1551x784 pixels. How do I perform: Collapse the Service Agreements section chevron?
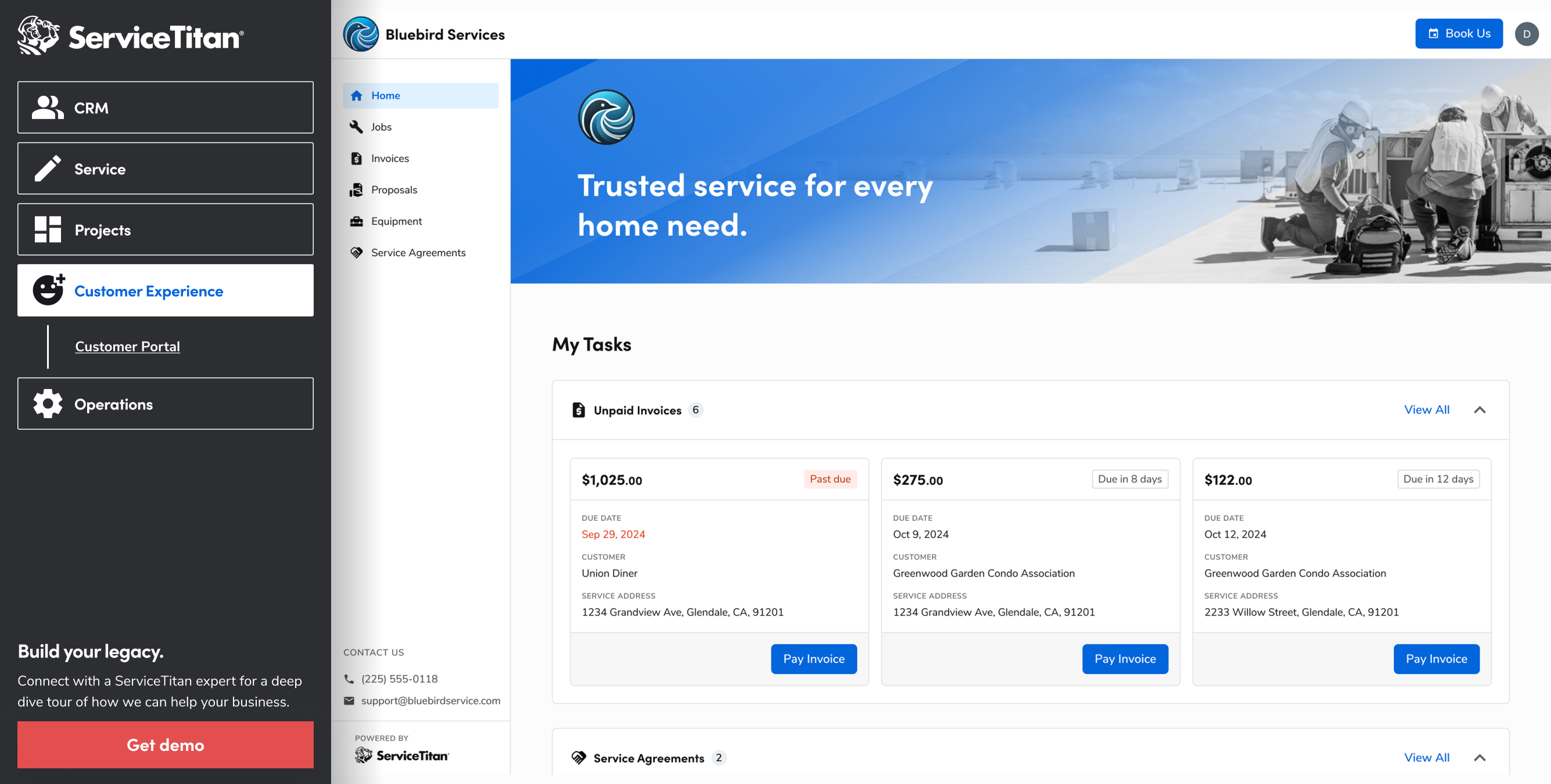1480,757
